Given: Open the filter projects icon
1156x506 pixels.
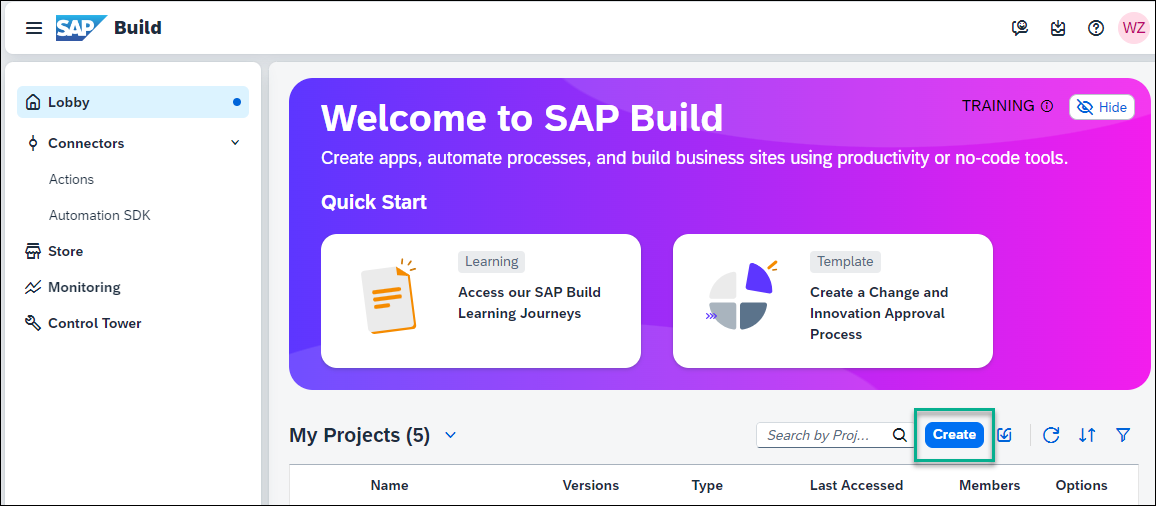Looking at the screenshot, I should pyautogui.click(x=1123, y=435).
